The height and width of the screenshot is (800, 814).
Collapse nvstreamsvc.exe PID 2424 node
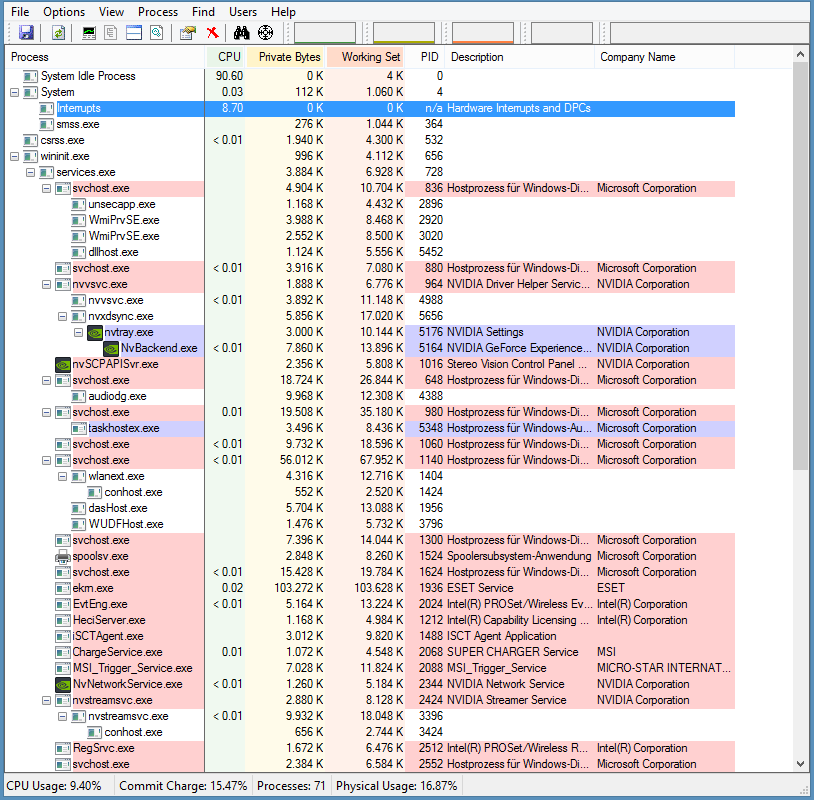[47, 700]
